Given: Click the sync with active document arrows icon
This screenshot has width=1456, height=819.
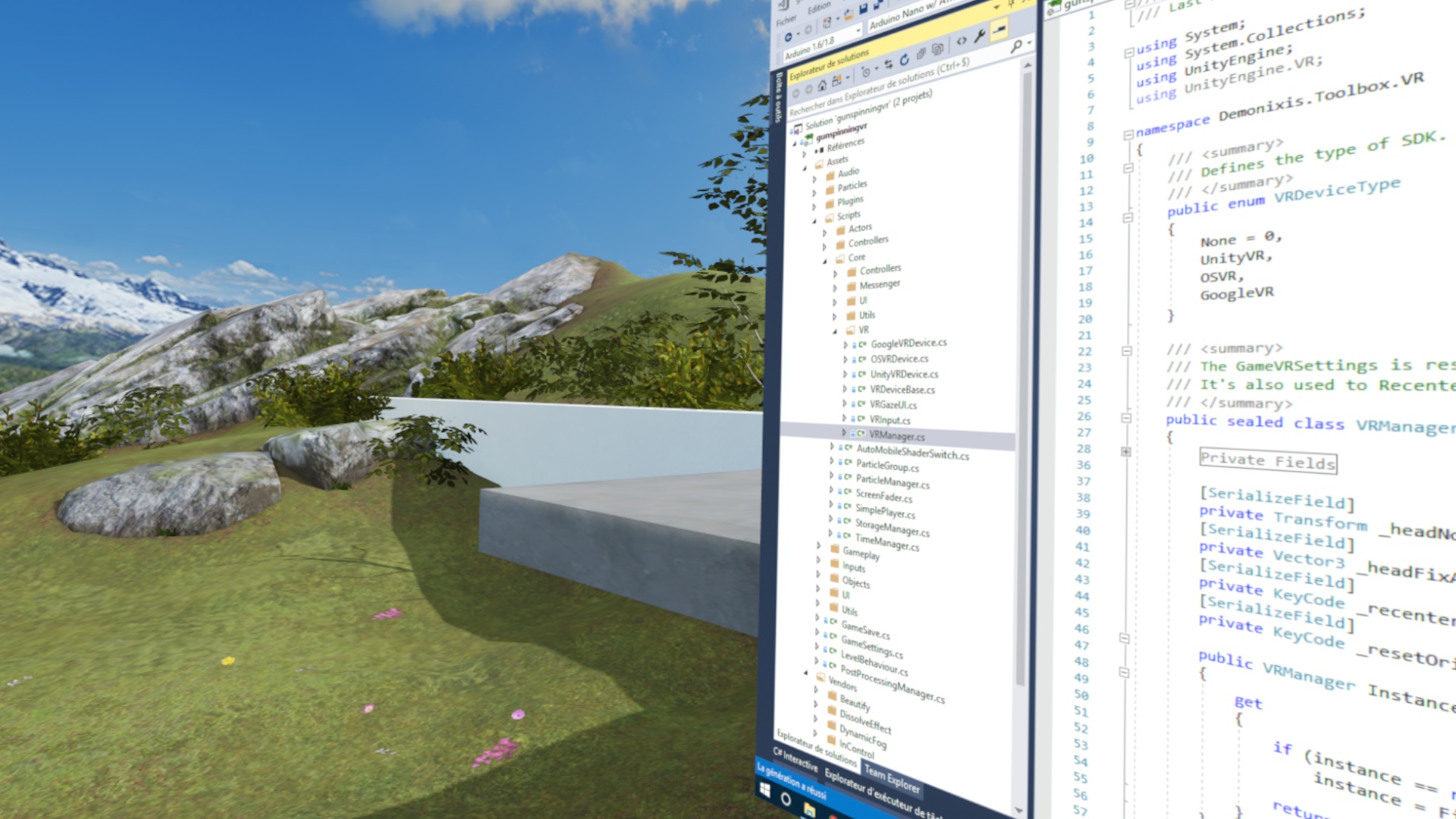Looking at the screenshot, I should click(889, 64).
